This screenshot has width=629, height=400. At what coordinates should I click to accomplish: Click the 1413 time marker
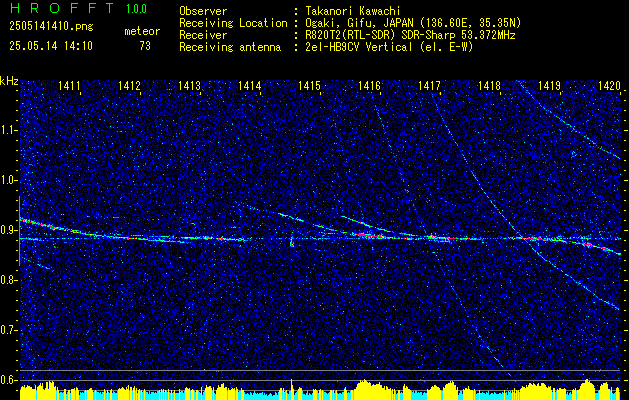[x=189, y=85]
